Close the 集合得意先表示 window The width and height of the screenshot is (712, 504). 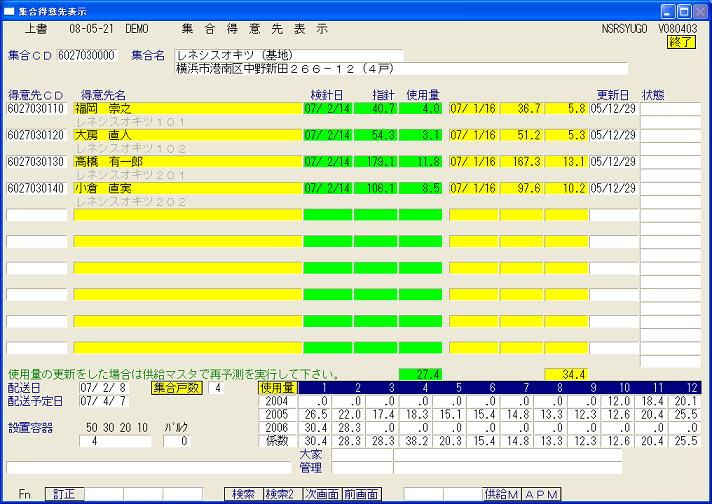[x=700, y=11]
